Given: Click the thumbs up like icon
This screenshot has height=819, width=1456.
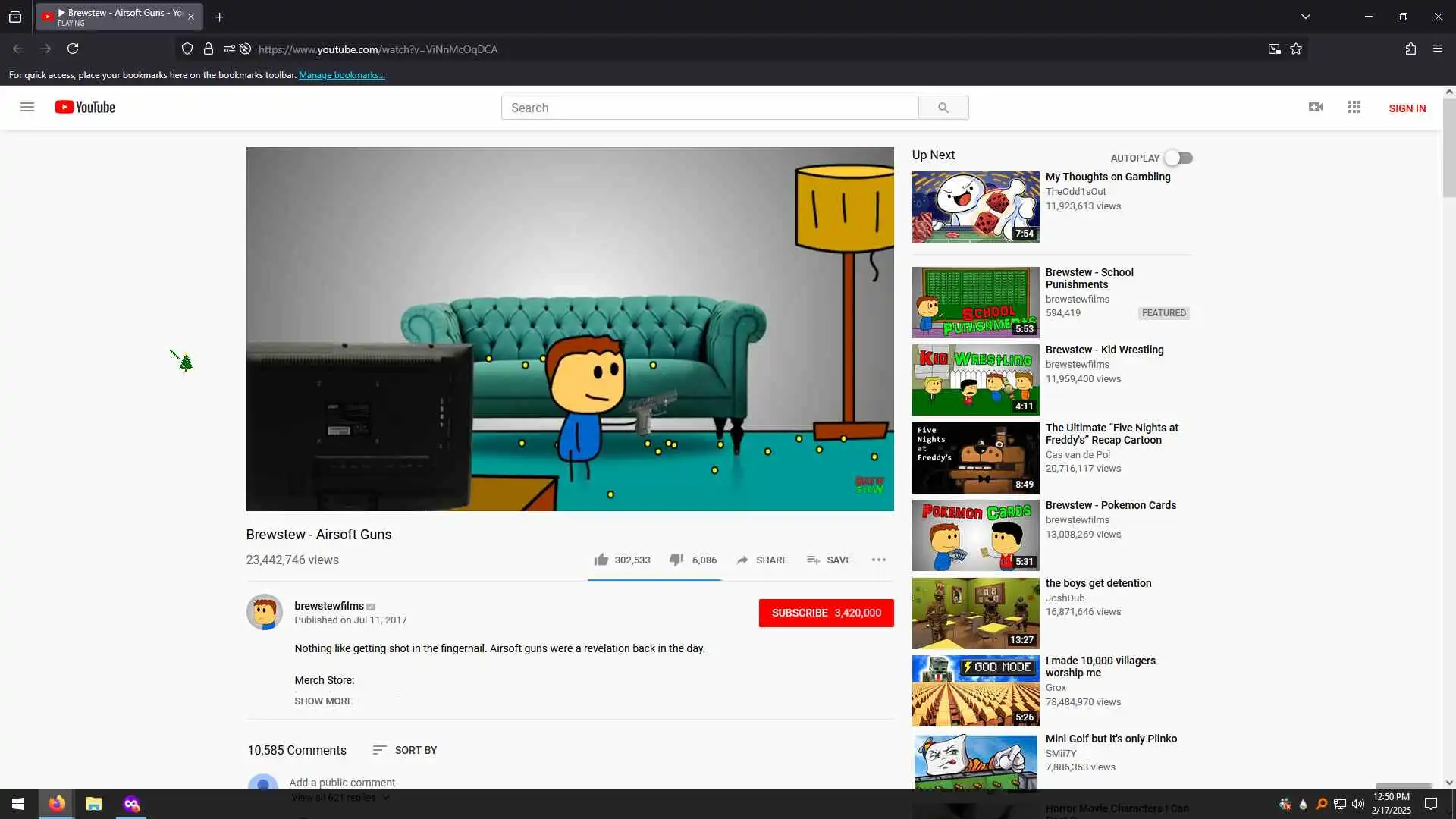Looking at the screenshot, I should click(601, 560).
